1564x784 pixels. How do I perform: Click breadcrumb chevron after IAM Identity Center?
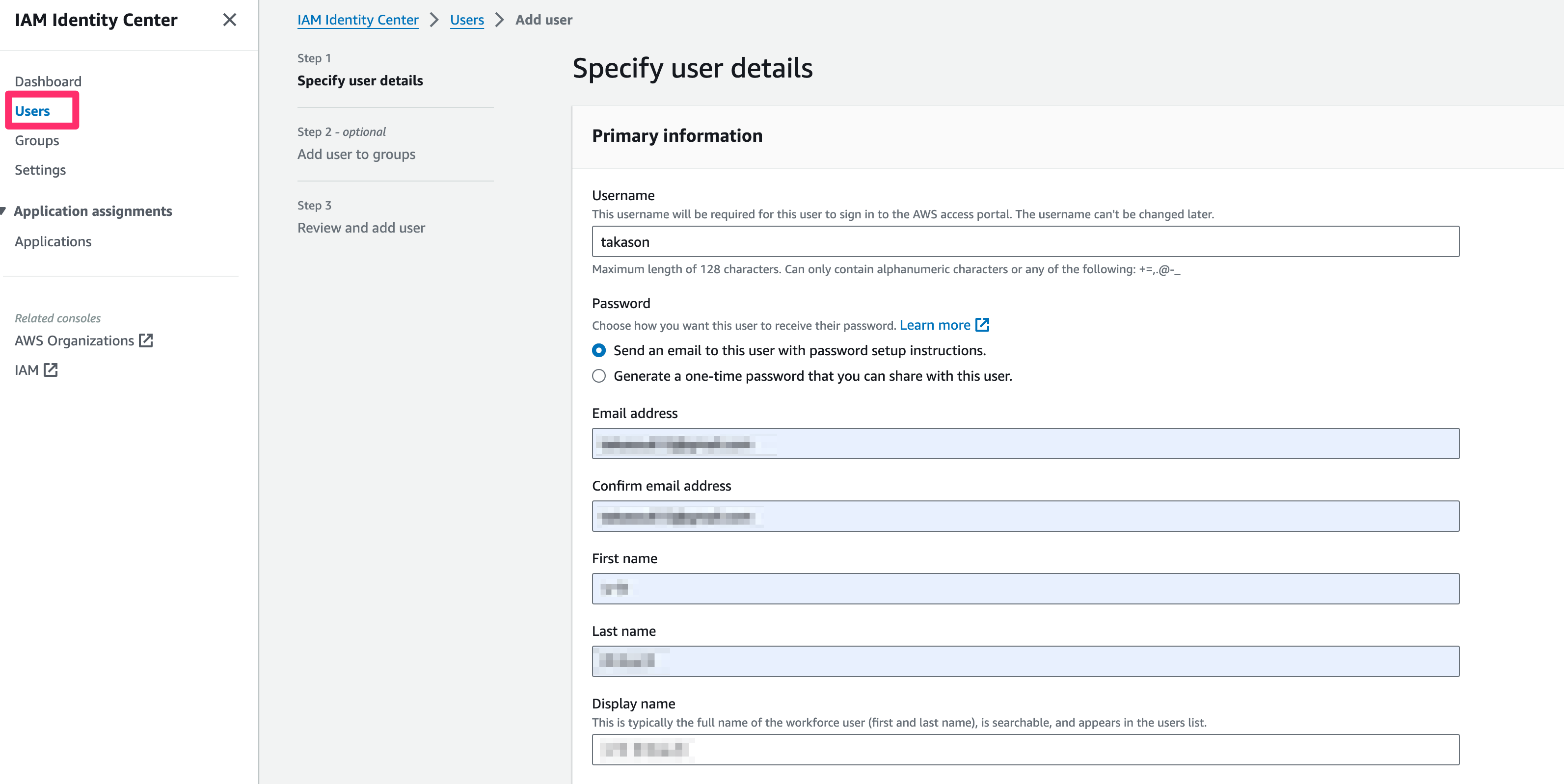tap(434, 20)
